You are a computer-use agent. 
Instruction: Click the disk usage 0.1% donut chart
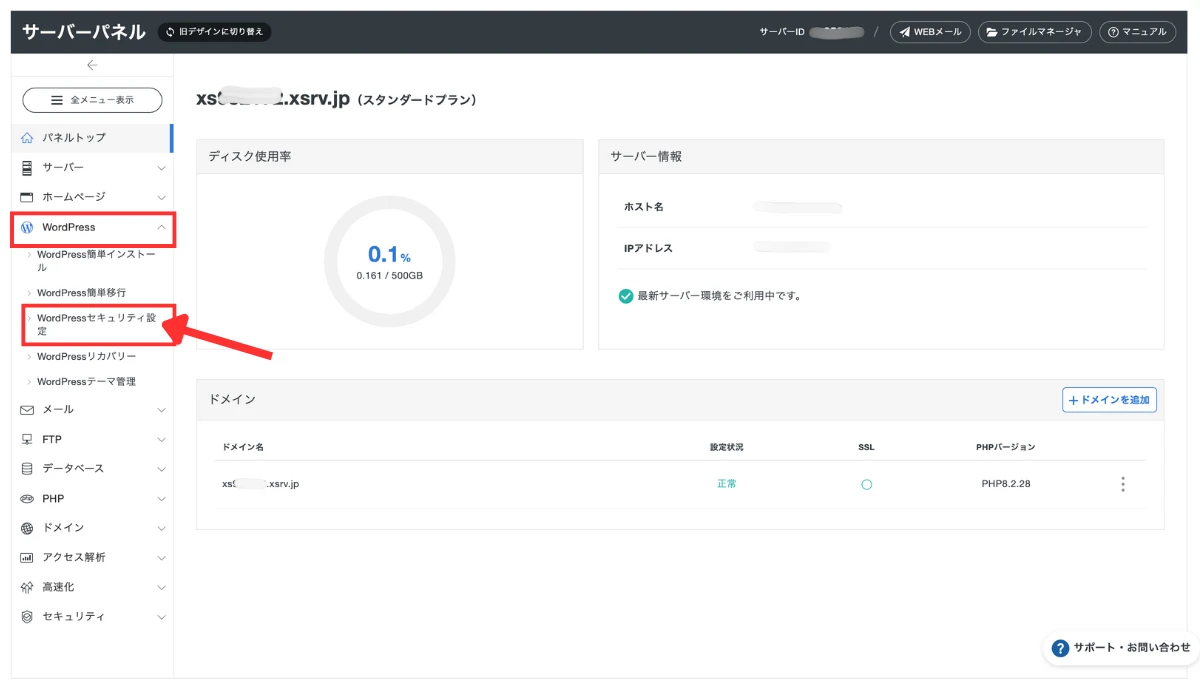[390, 262]
